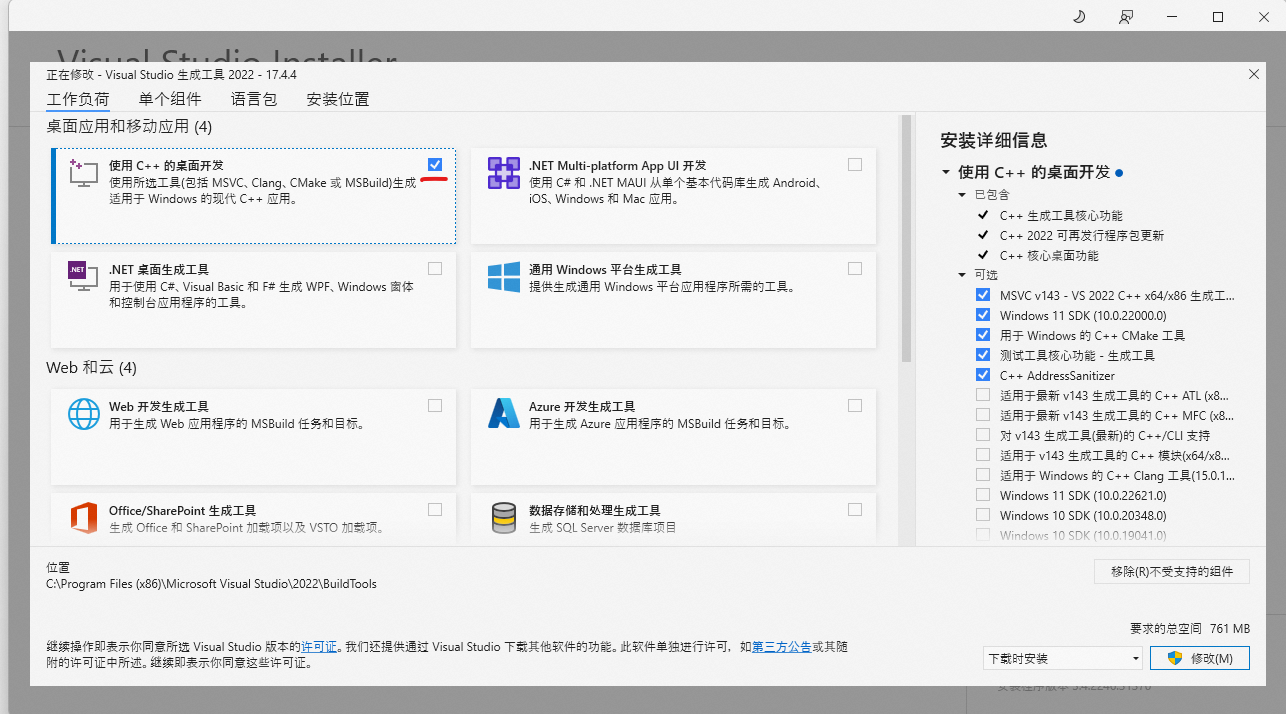Click the Azure build tools icon
1286x714 pixels.
(x=503, y=413)
